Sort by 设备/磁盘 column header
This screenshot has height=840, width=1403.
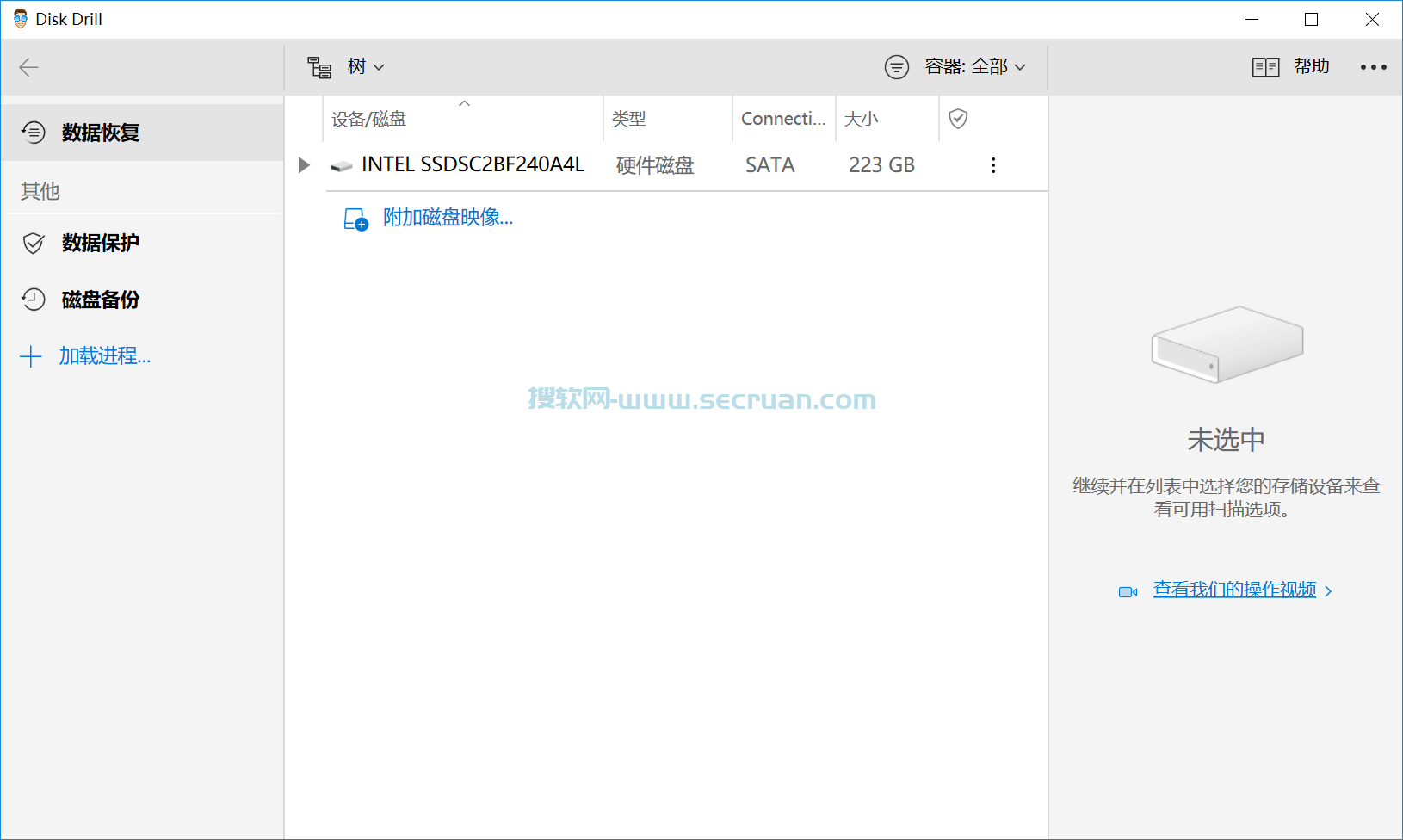pos(463,119)
